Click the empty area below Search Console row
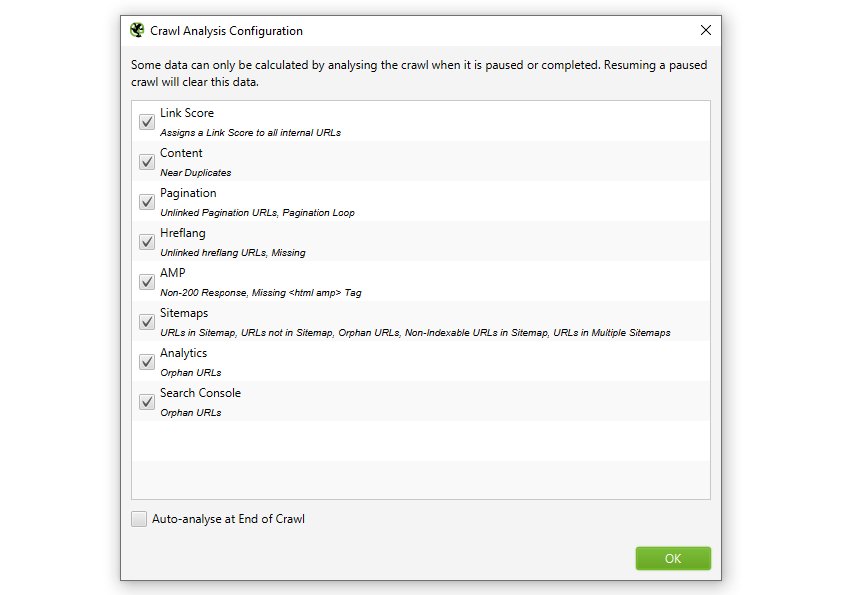The image size is (850, 595). (x=421, y=460)
